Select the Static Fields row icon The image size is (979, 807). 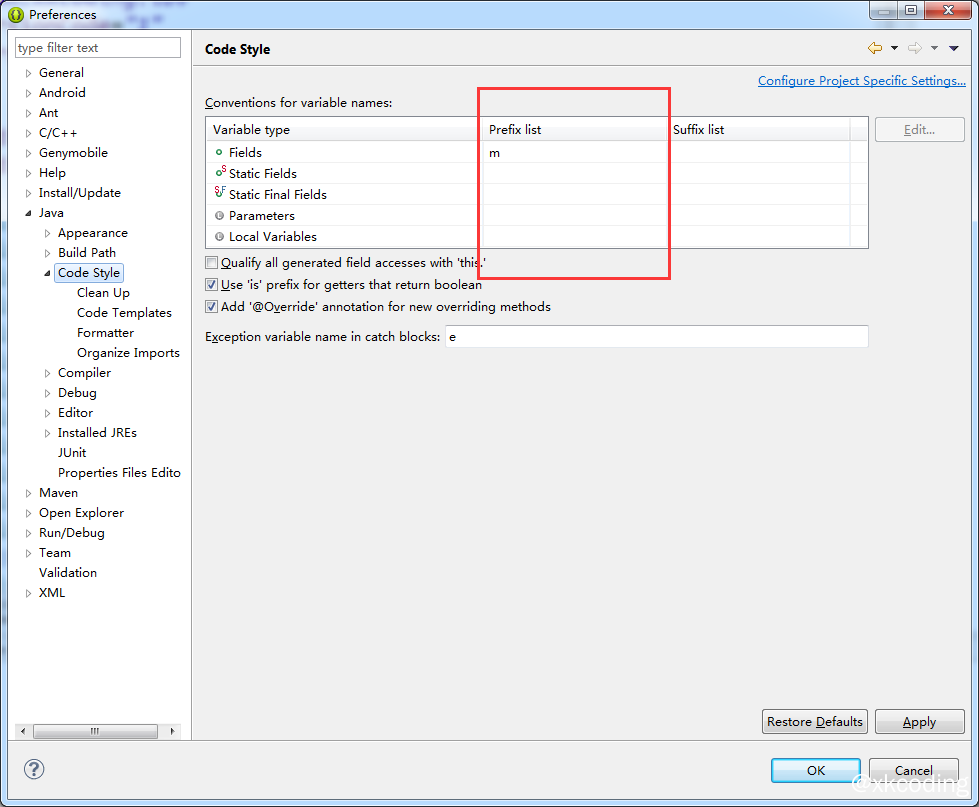[220, 173]
